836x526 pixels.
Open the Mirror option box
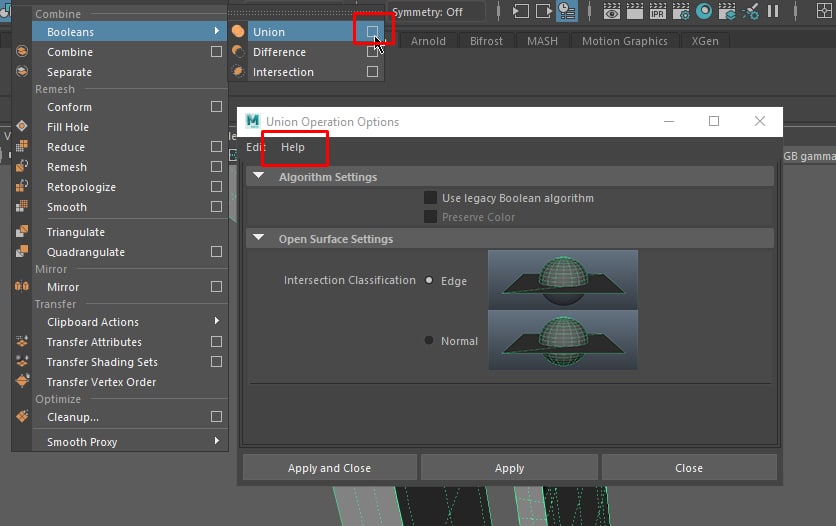[216, 286]
